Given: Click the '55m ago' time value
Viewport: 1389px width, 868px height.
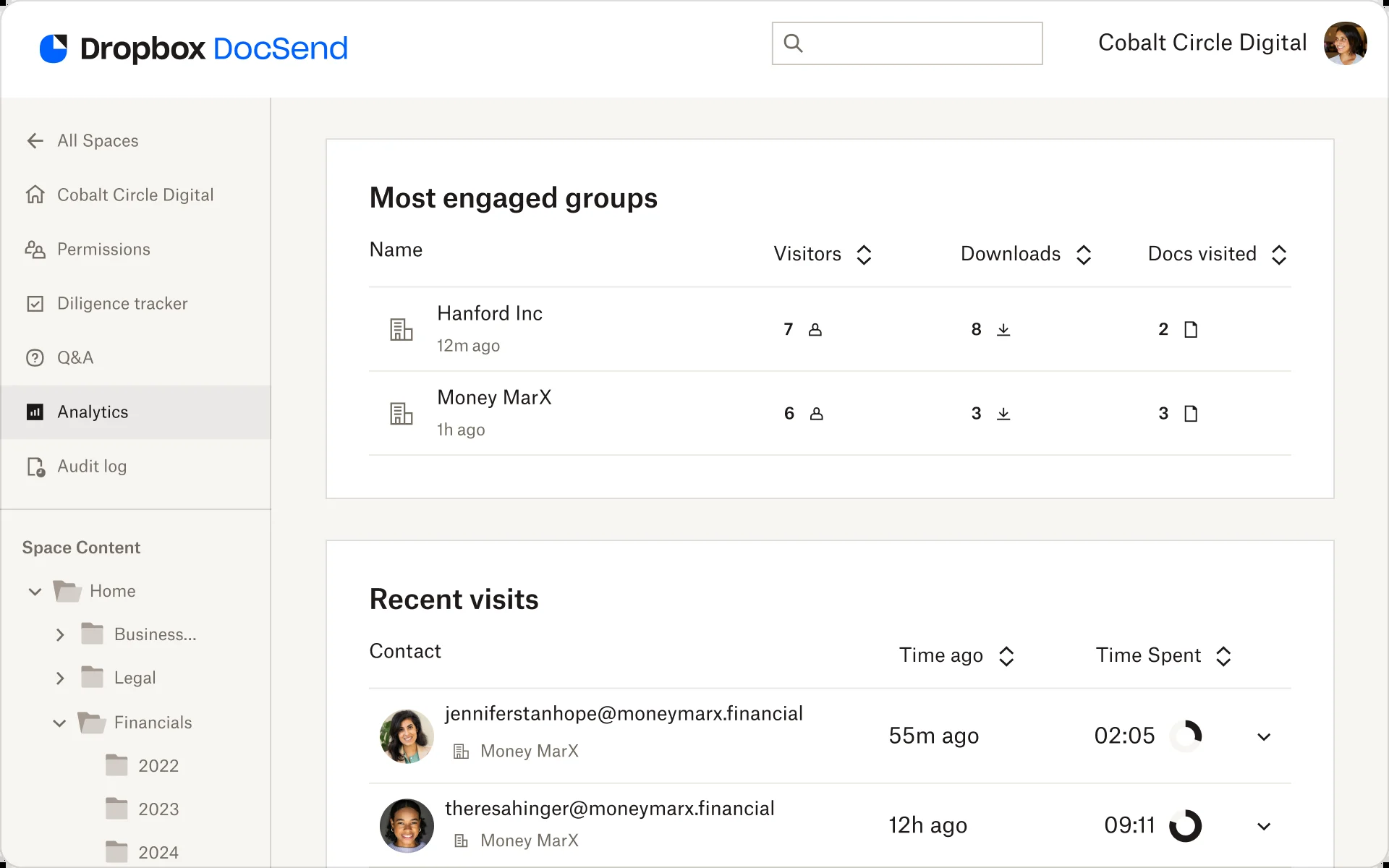Looking at the screenshot, I should coord(933,736).
